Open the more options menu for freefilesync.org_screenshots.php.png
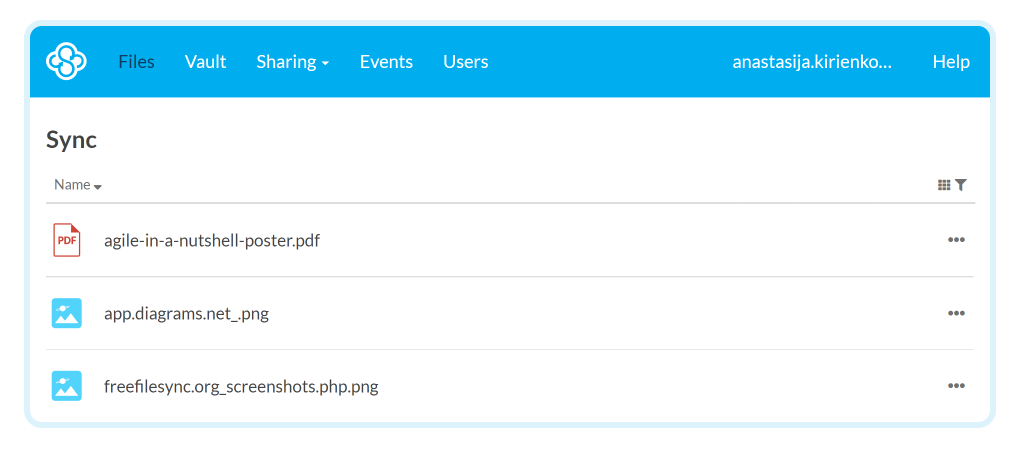 (x=956, y=386)
